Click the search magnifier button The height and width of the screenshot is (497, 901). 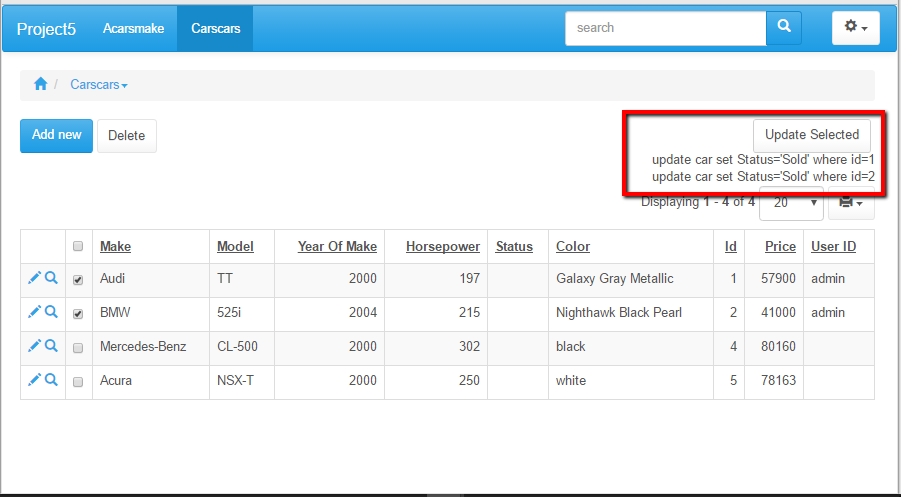[x=784, y=28]
